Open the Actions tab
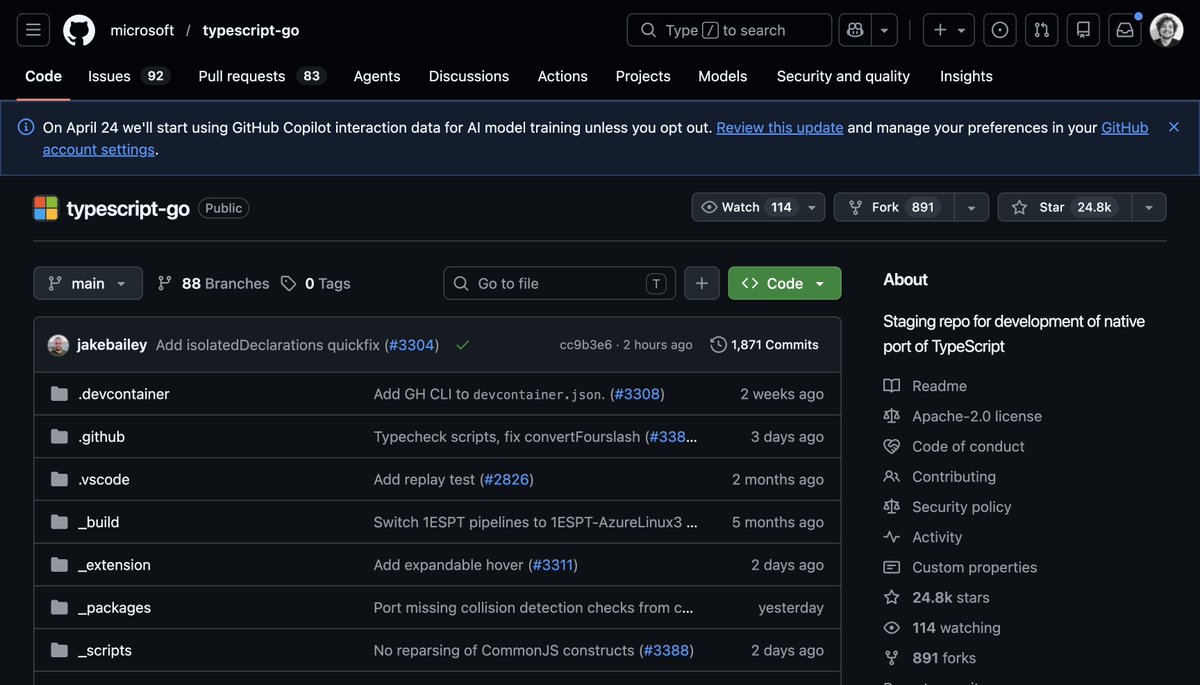Screen dimensions: 1200x685 pyautogui.click(x=563, y=76)
